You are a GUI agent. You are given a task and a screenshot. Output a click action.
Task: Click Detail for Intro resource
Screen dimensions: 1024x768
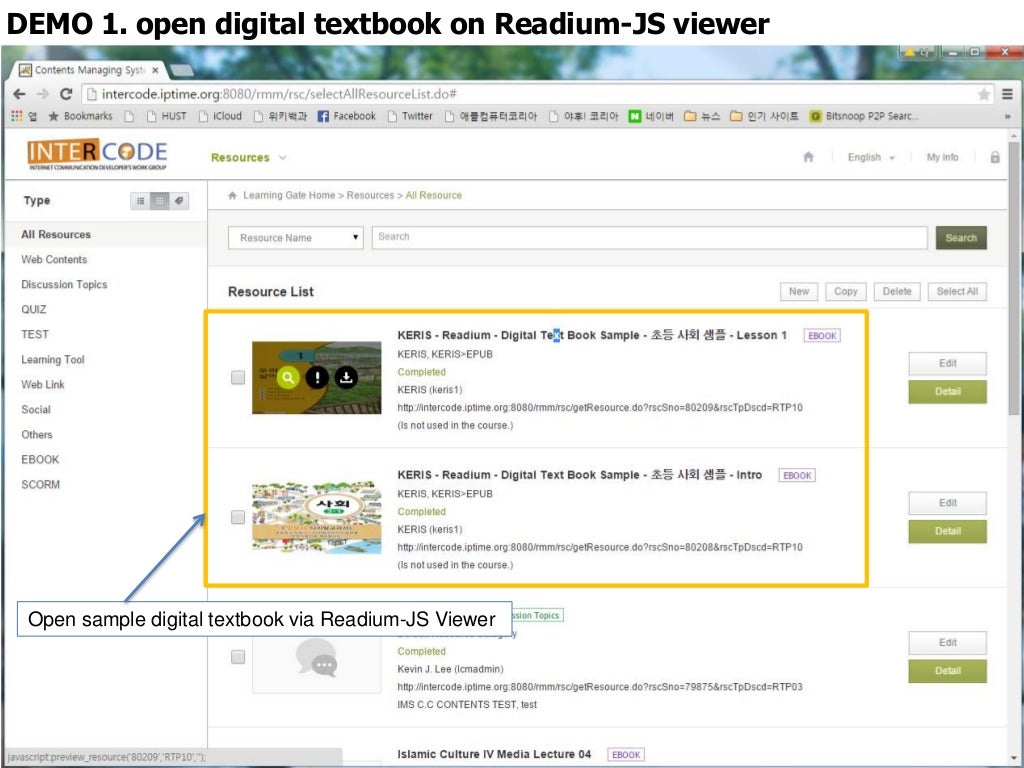948,531
